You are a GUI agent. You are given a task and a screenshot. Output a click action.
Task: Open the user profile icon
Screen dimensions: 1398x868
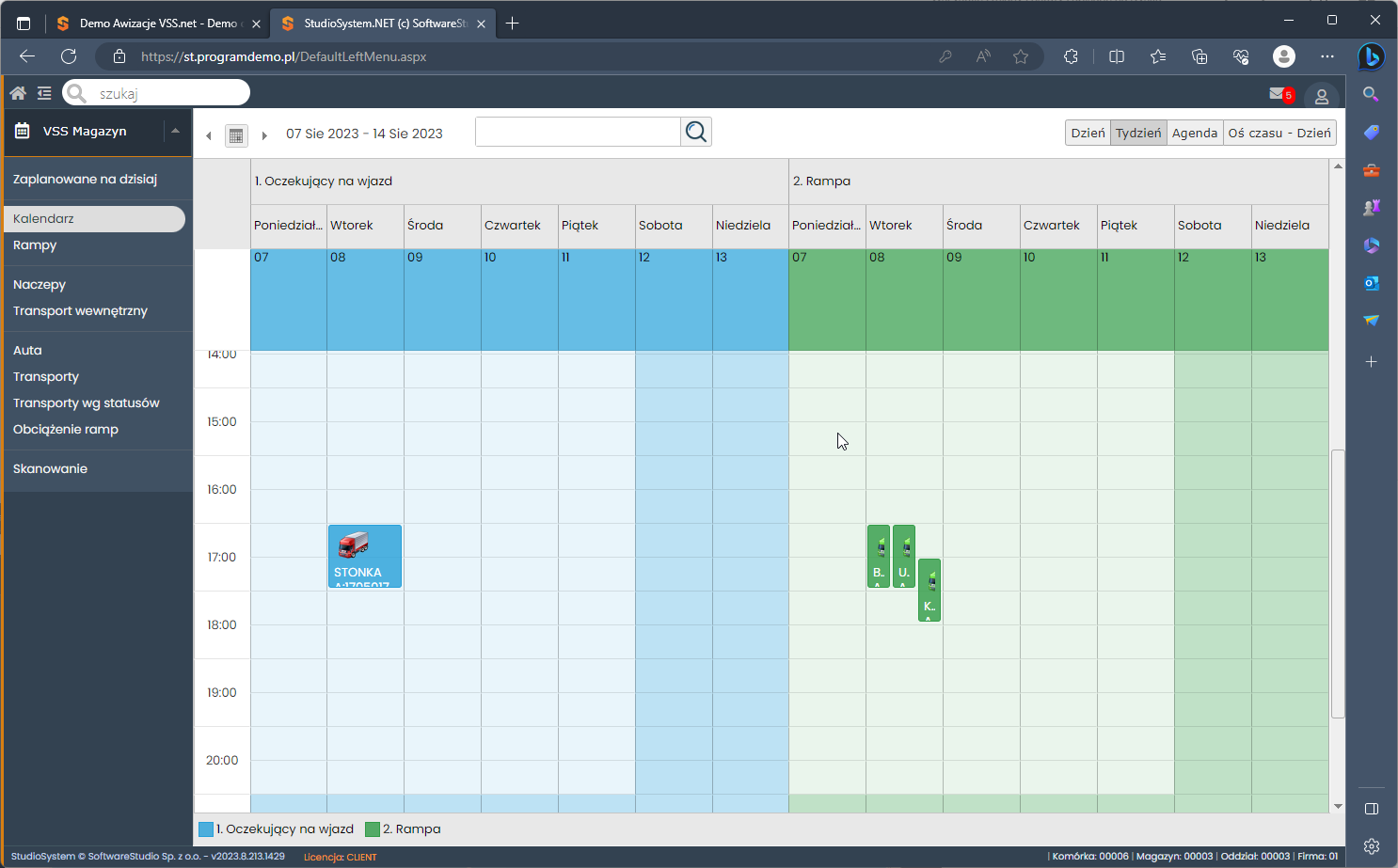tap(1321, 96)
